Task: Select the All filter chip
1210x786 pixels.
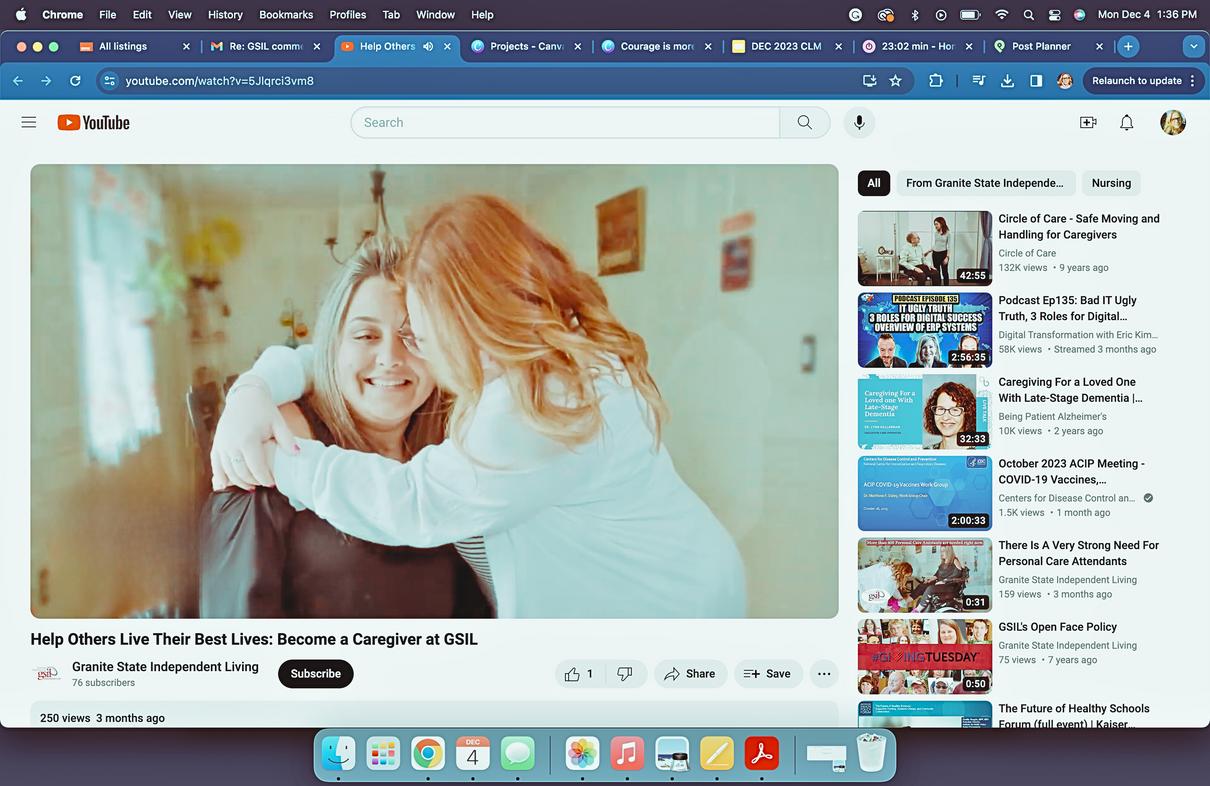Action: click(874, 183)
